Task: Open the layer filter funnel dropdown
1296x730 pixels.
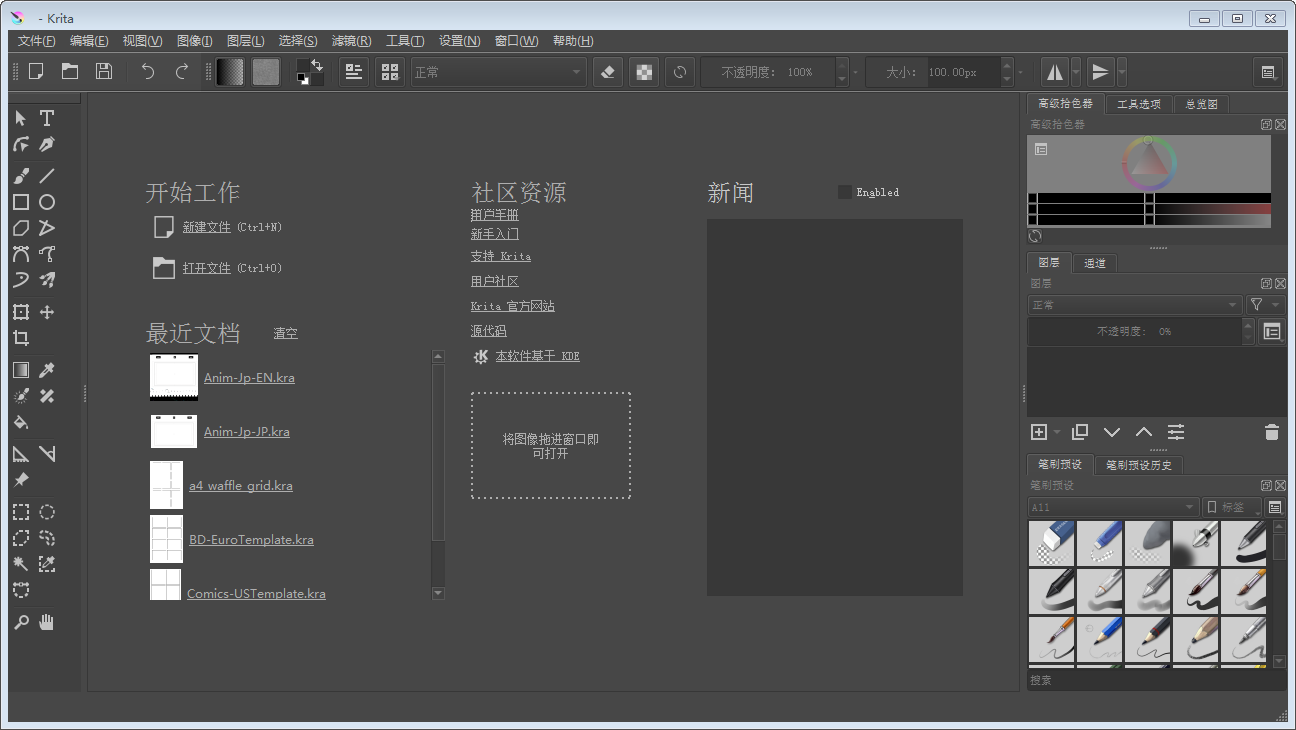Action: point(1264,304)
